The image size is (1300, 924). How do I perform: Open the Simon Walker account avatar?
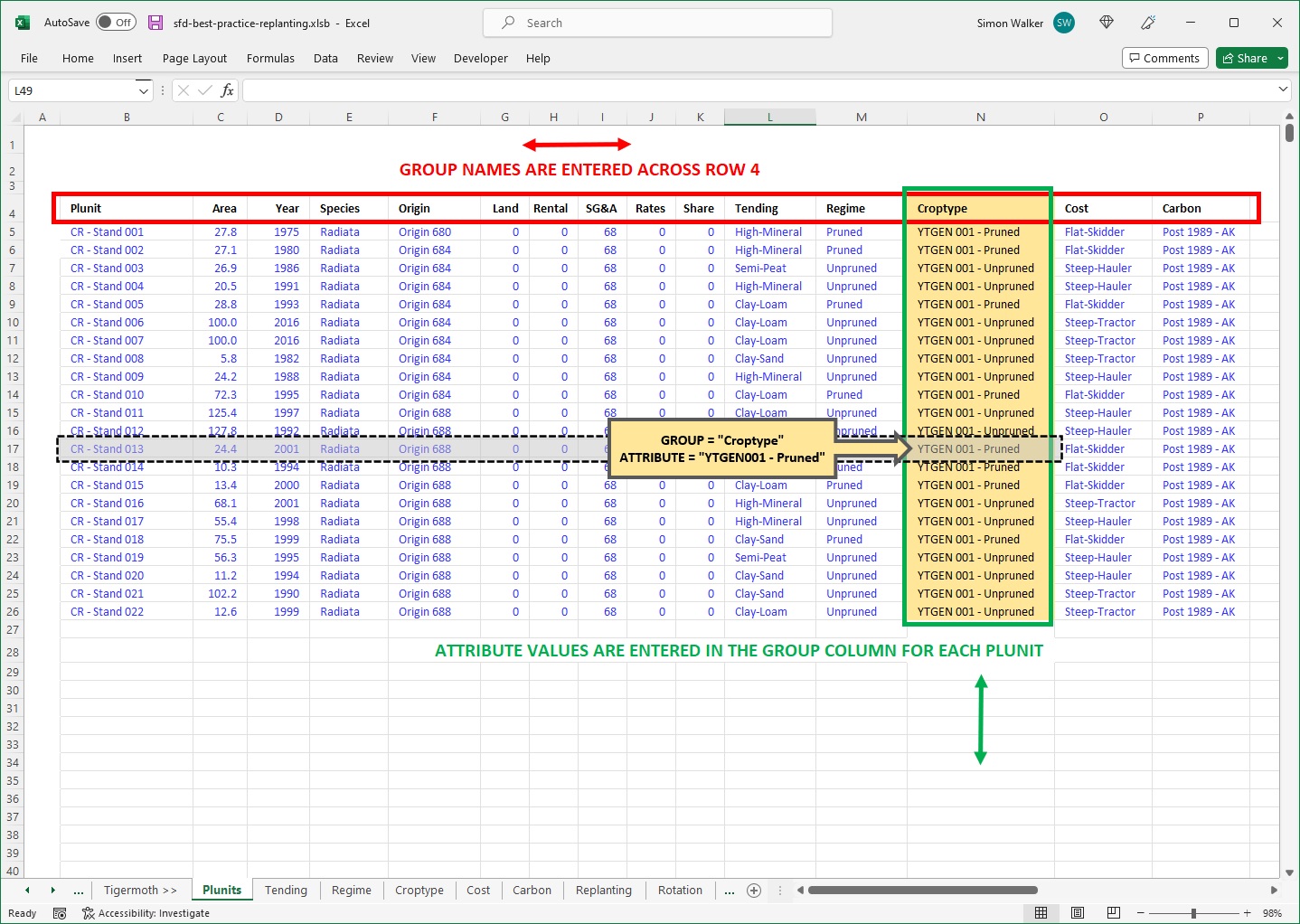pos(1064,23)
